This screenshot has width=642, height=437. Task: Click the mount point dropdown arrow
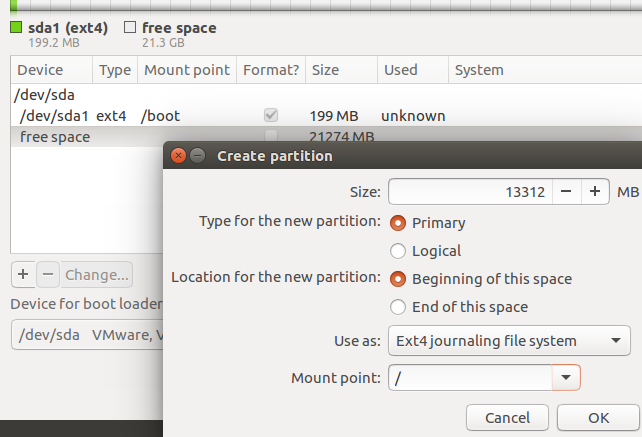pyautogui.click(x=567, y=378)
